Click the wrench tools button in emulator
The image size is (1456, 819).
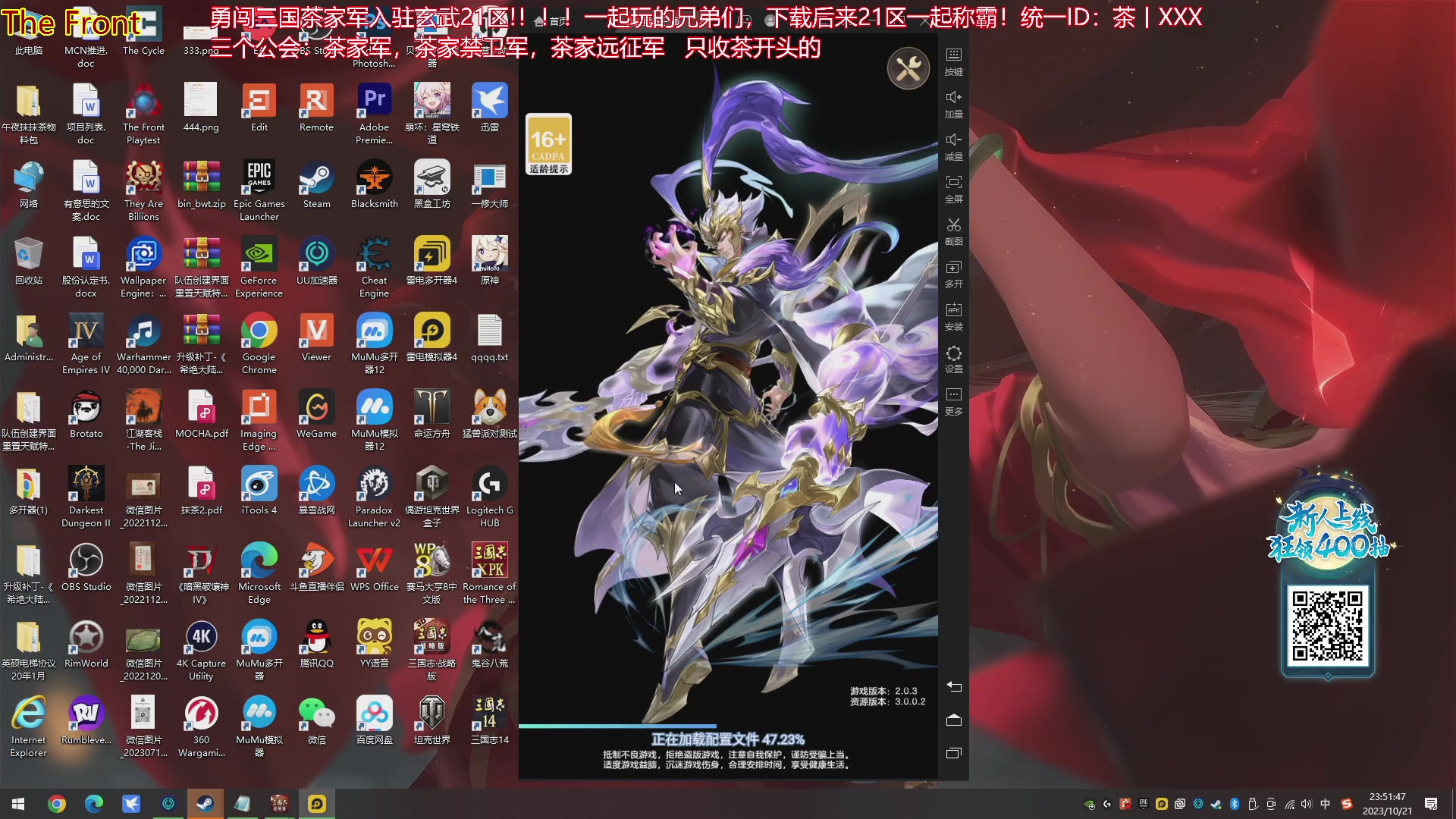coord(908,69)
